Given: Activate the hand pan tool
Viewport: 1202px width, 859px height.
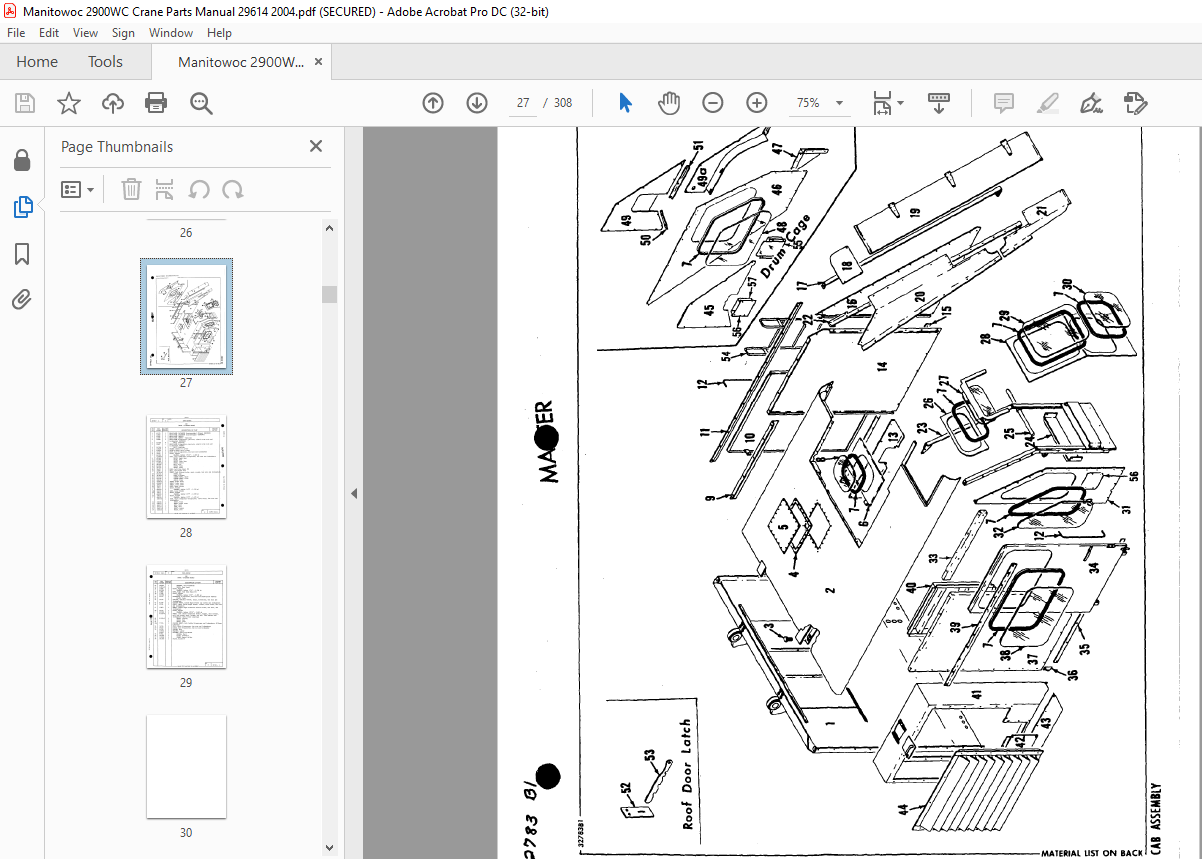Looking at the screenshot, I should [669, 103].
